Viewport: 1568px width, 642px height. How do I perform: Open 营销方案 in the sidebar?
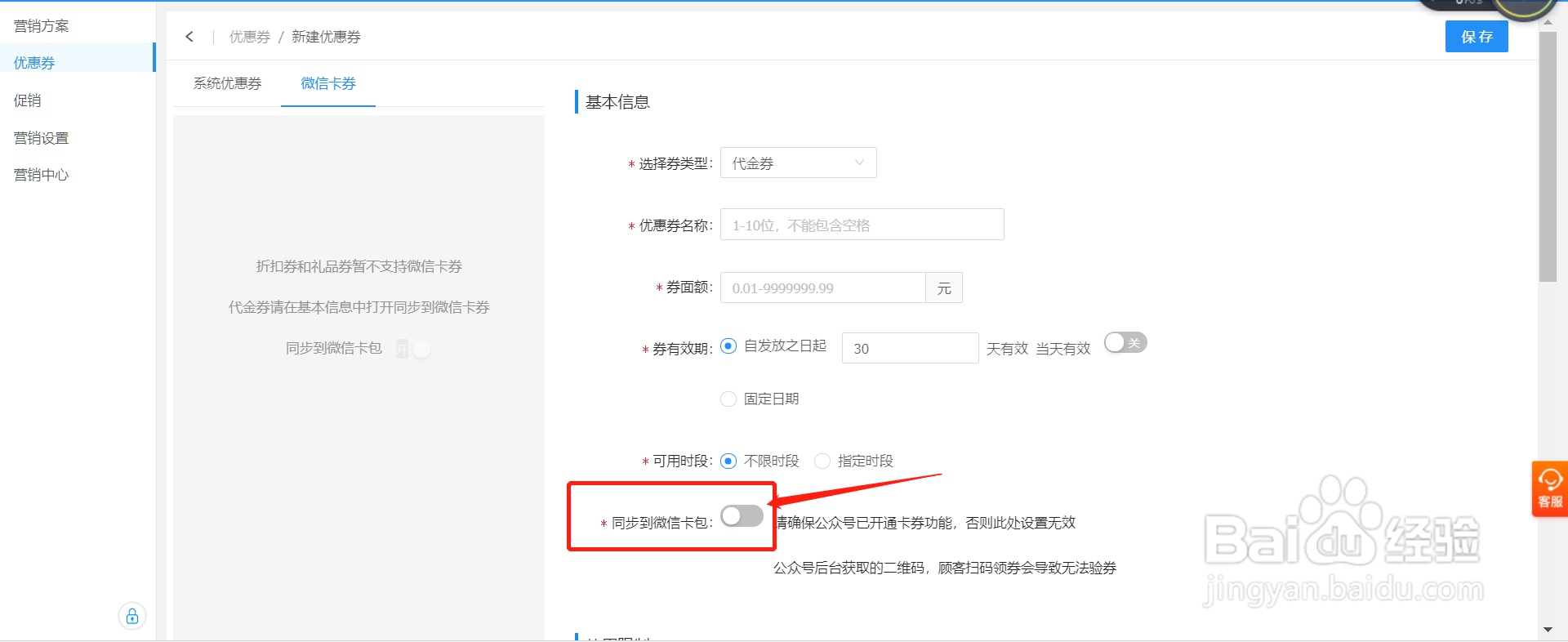(42, 26)
